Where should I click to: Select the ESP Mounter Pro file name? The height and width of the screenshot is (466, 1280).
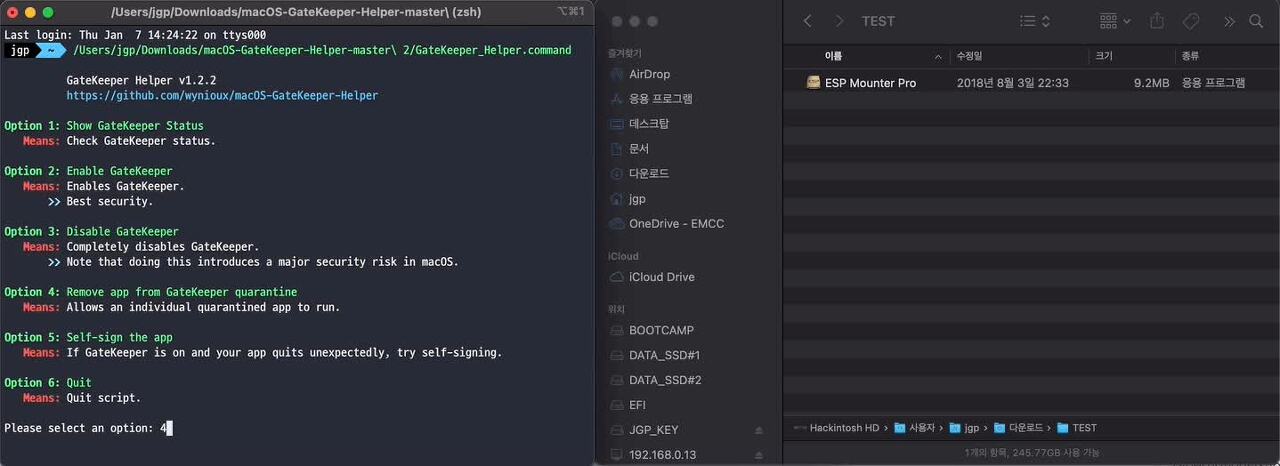[870, 83]
